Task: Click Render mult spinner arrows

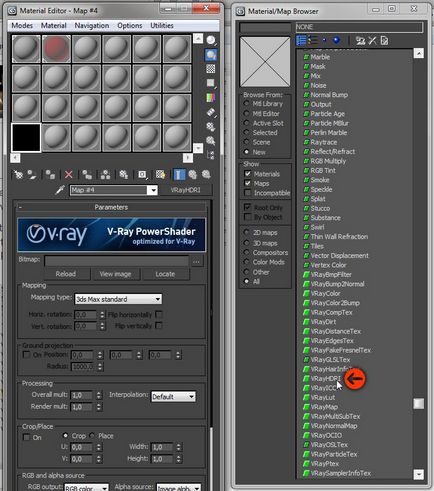Action: pyautogui.click(x=99, y=407)
